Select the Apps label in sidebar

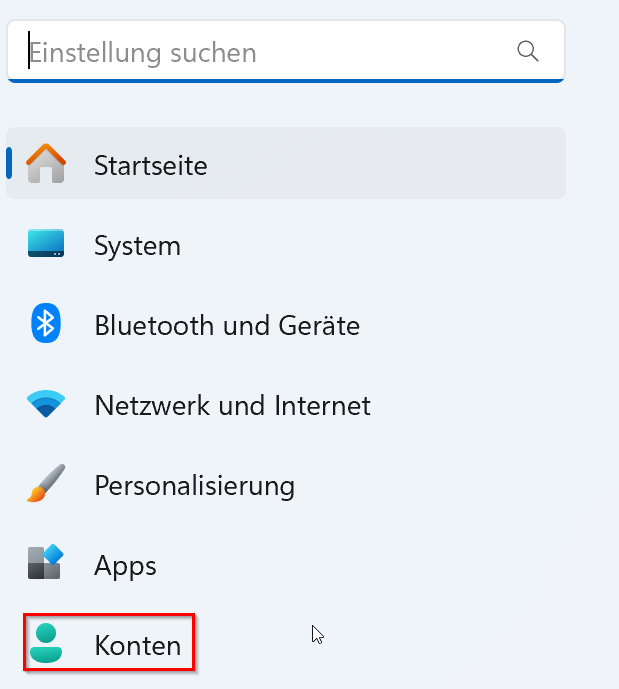125,566
